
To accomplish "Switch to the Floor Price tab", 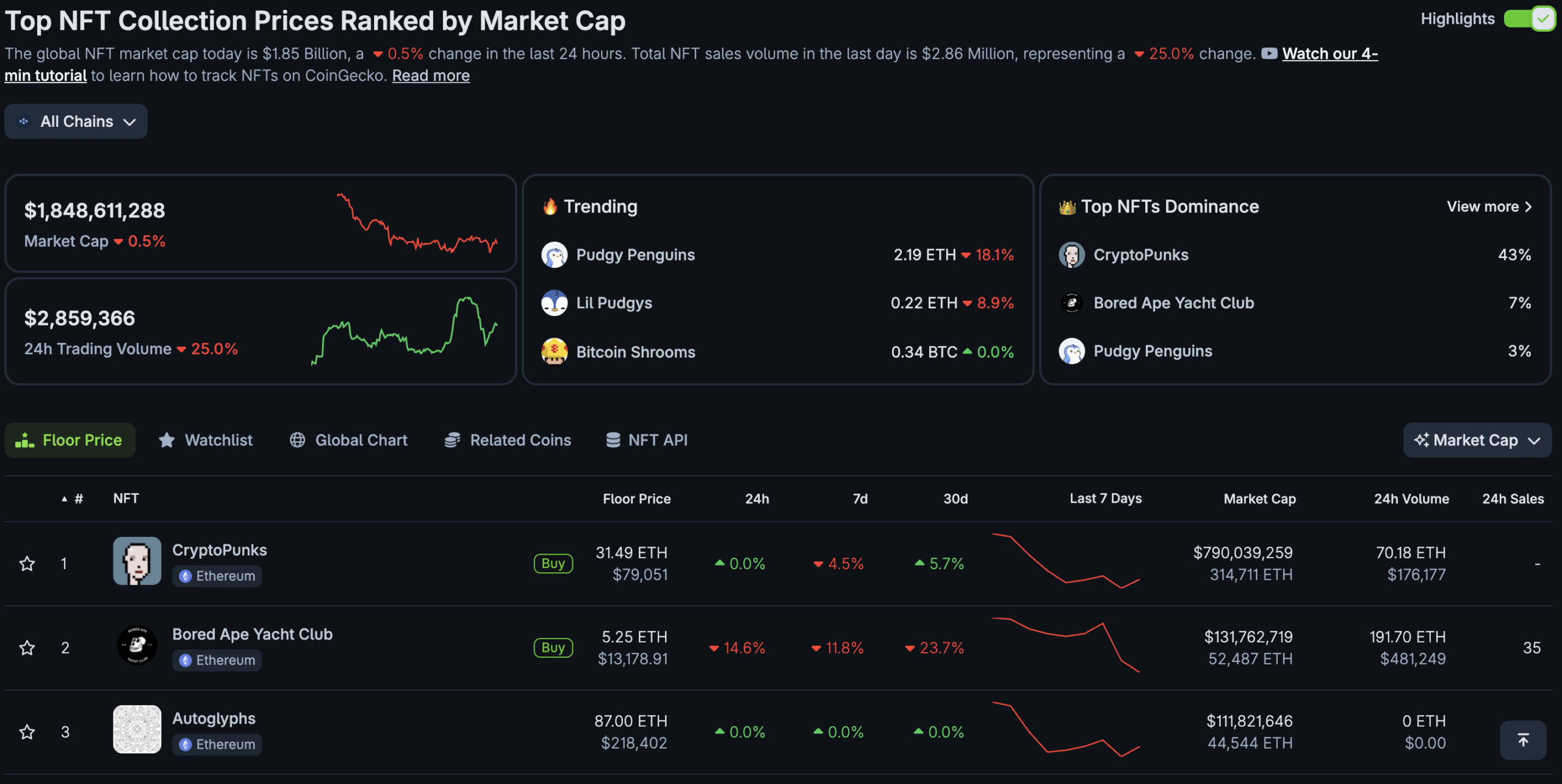I will pyautogui.click(x=70, y=440).
